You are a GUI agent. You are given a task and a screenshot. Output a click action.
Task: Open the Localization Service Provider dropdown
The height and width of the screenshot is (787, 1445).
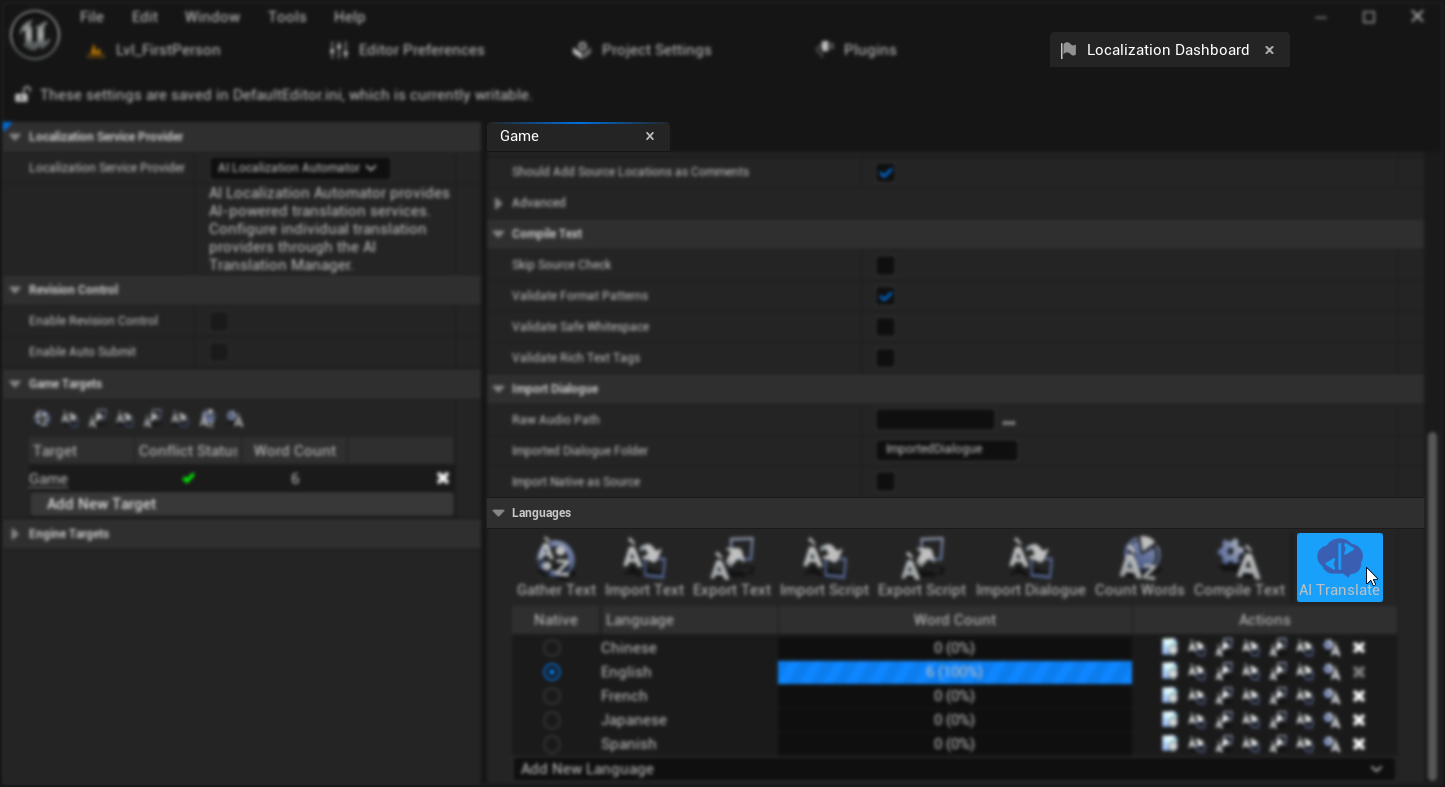pos(298,168)
